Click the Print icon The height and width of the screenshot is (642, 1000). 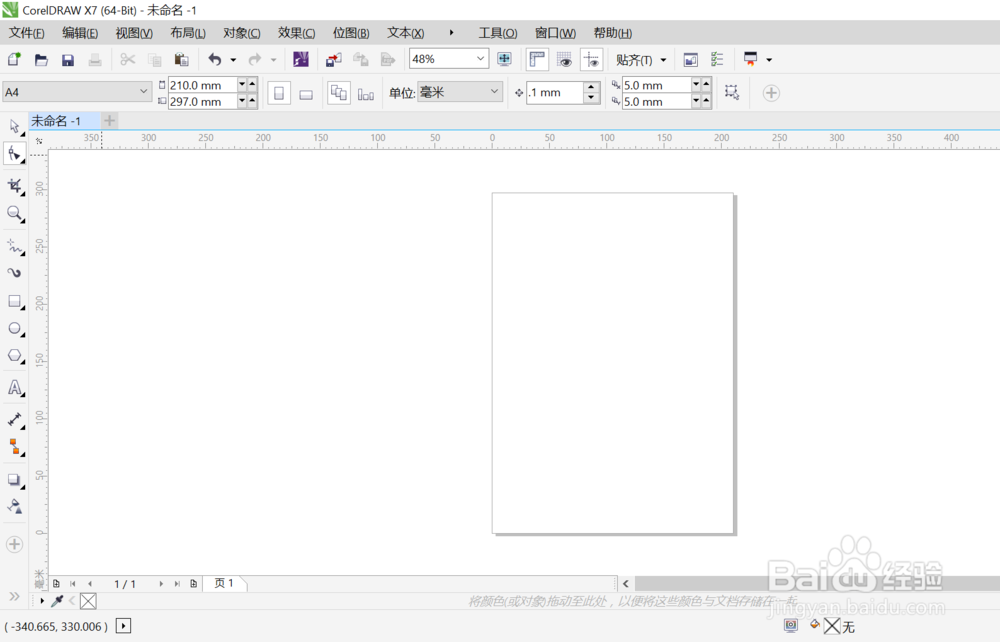click(94, 60)
